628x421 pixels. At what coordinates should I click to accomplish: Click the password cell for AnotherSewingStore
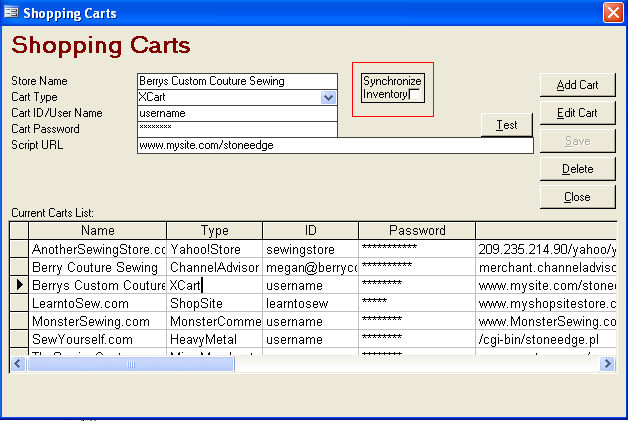pyautogui.click(x=417, y=249)
